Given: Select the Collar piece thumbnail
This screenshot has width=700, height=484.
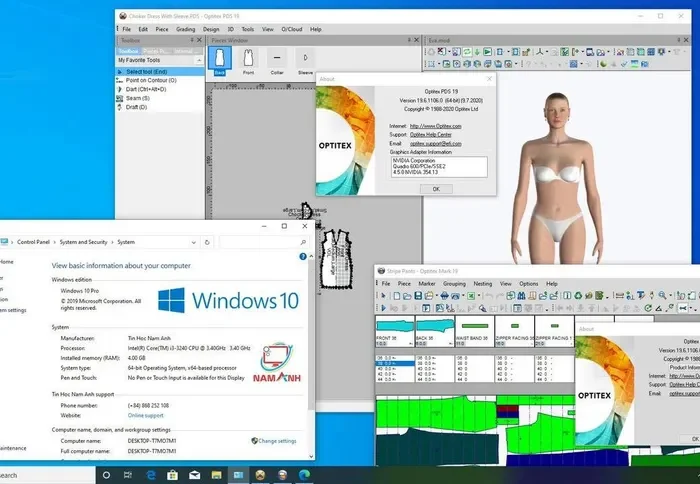Looking at the screenshot, I should pos(277,61).
